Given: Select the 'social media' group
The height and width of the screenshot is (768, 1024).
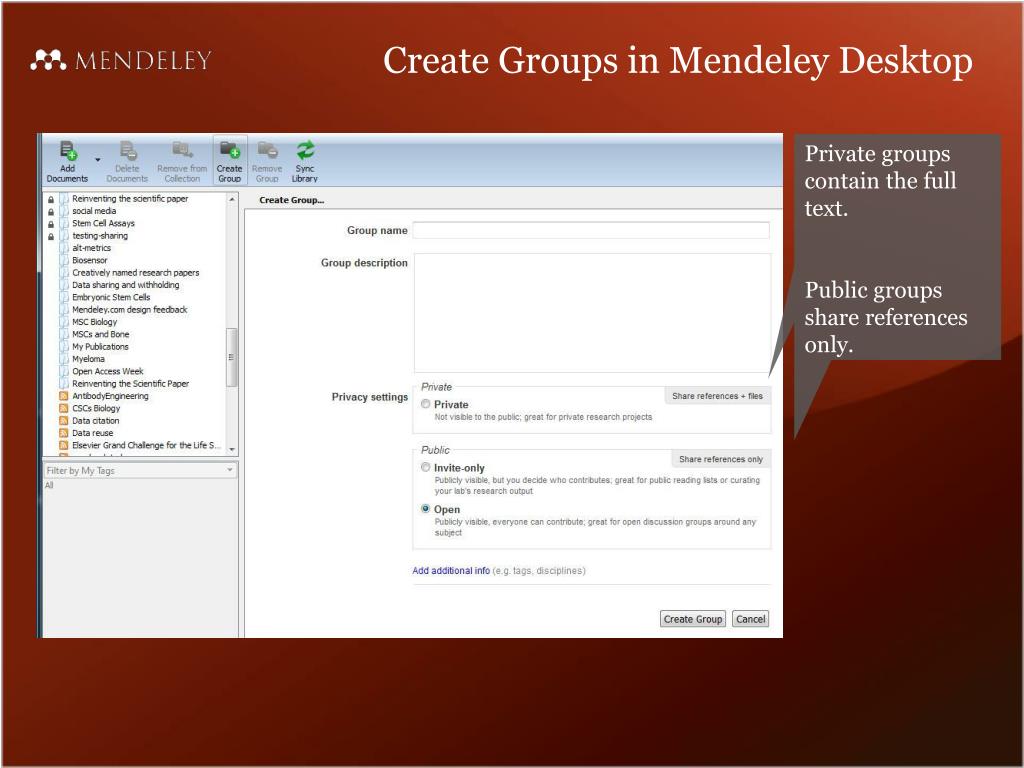Looking at the screenshot, I should coord(94,211).
